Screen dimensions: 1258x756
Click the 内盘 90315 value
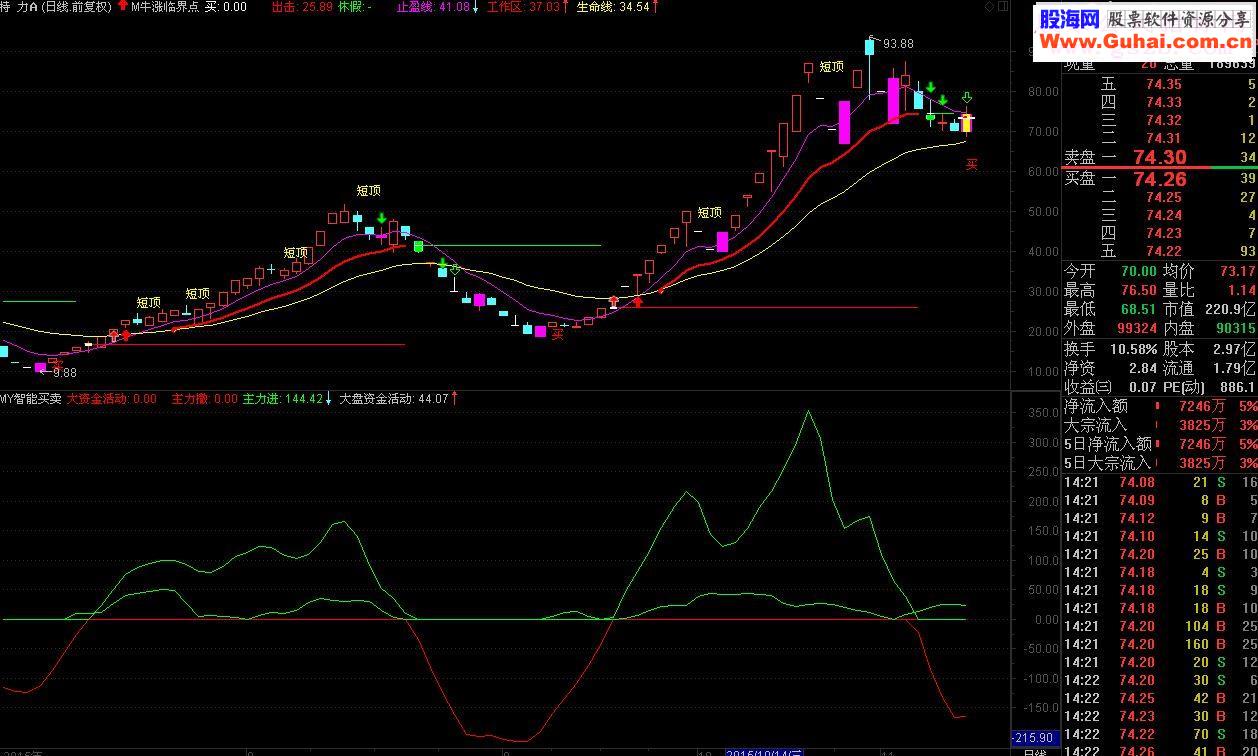point(1235,329)
